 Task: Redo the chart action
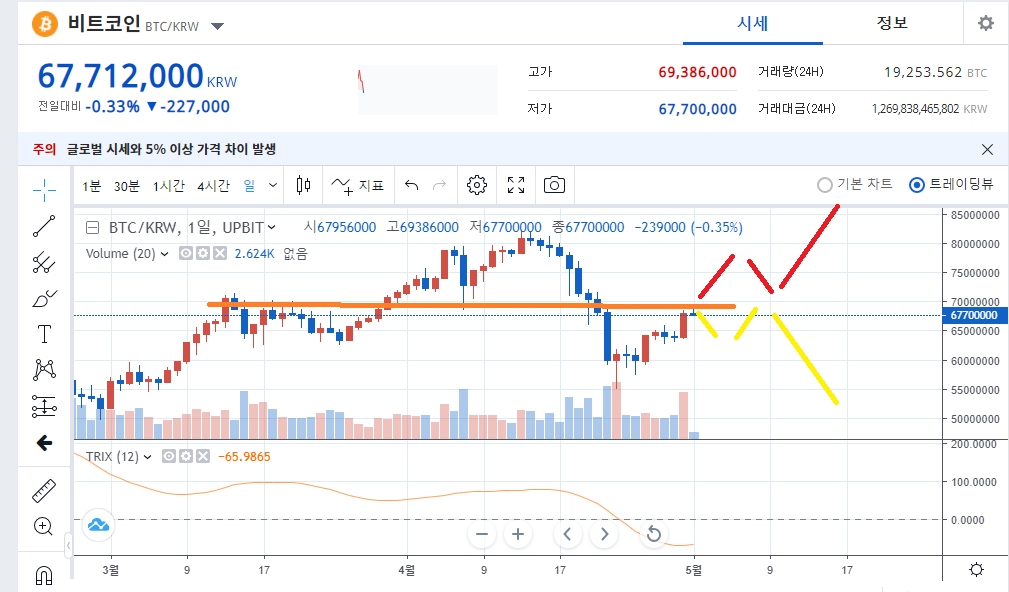click(x=440, y=185)
